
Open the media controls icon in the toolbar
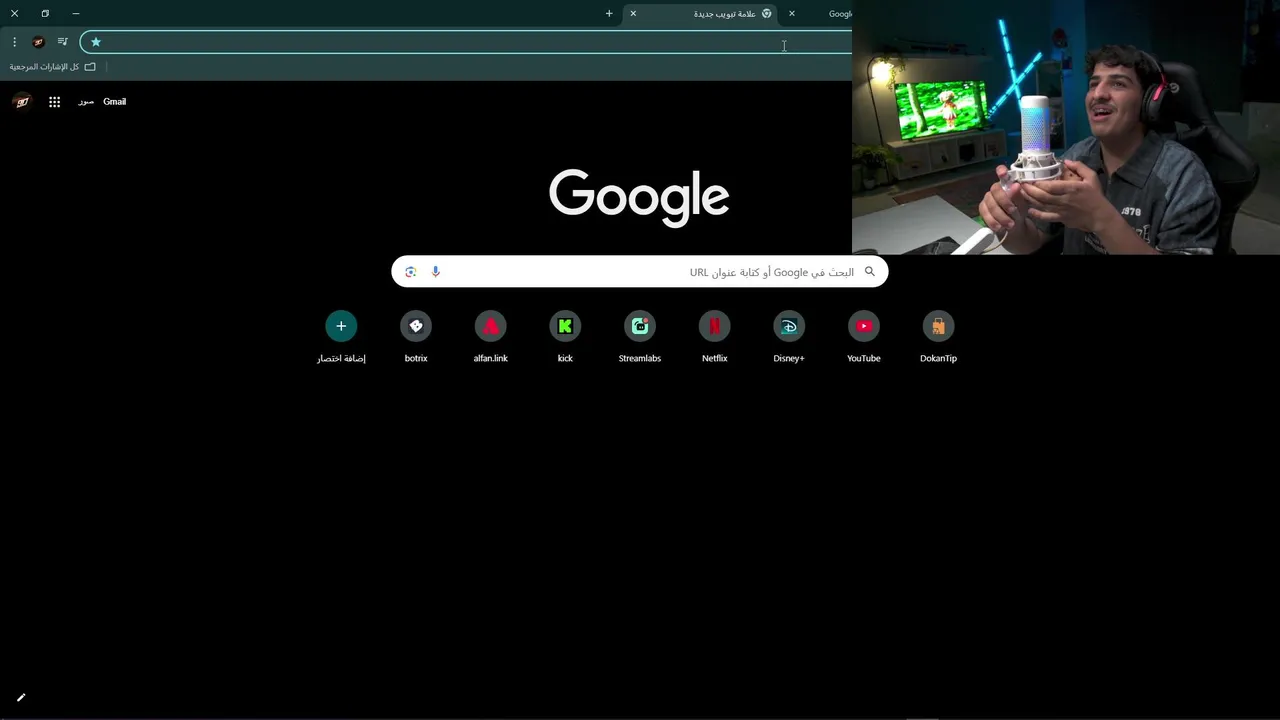click(62, 42)
